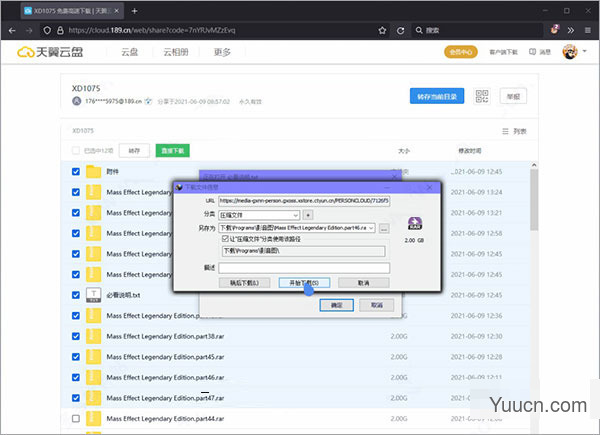The image size is (600, 435).
Task: Go back using the browser back arrow
Action: point(12,30)
